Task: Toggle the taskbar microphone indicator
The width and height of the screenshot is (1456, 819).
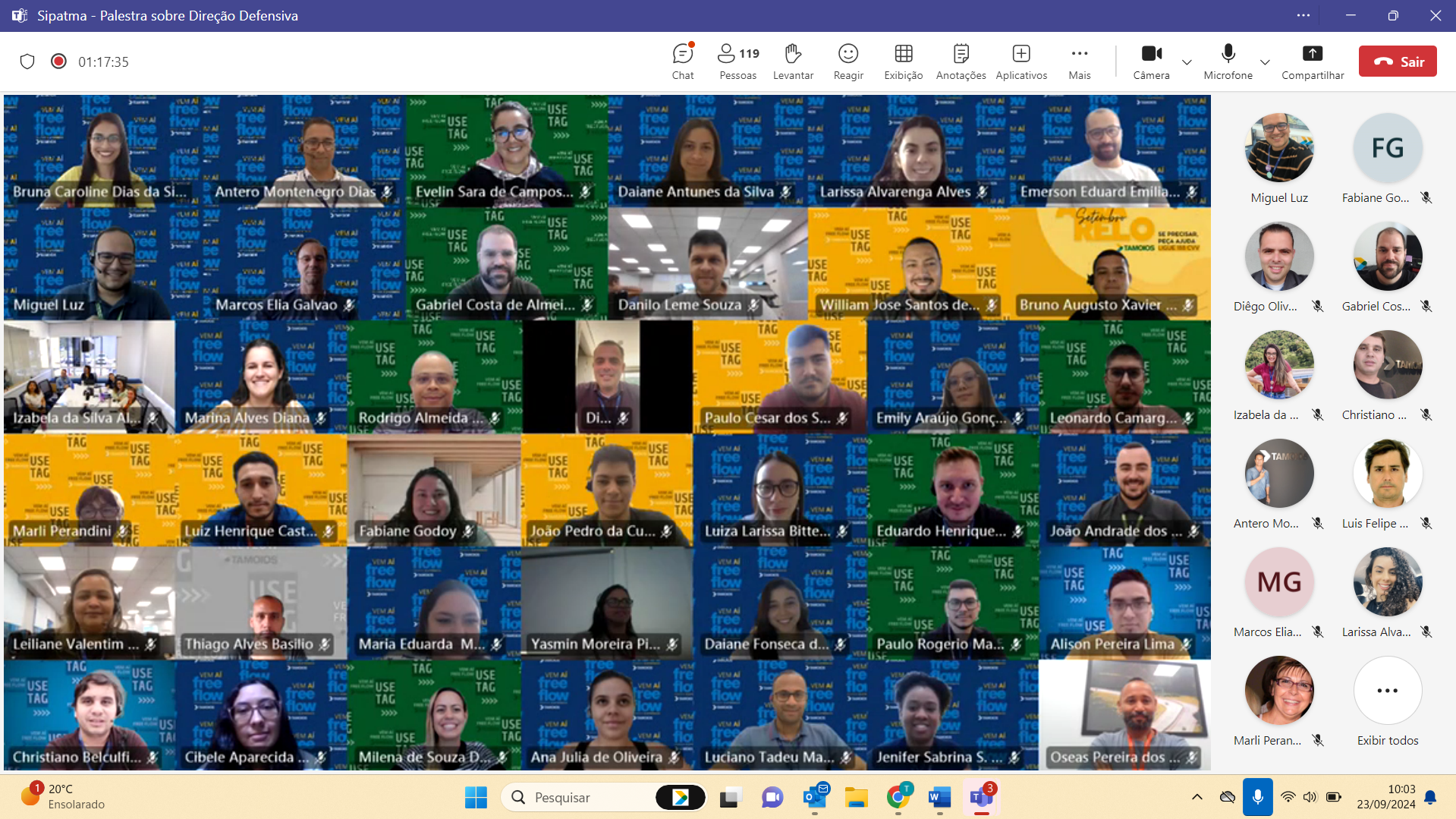Action: click(x=1257, y=797)
